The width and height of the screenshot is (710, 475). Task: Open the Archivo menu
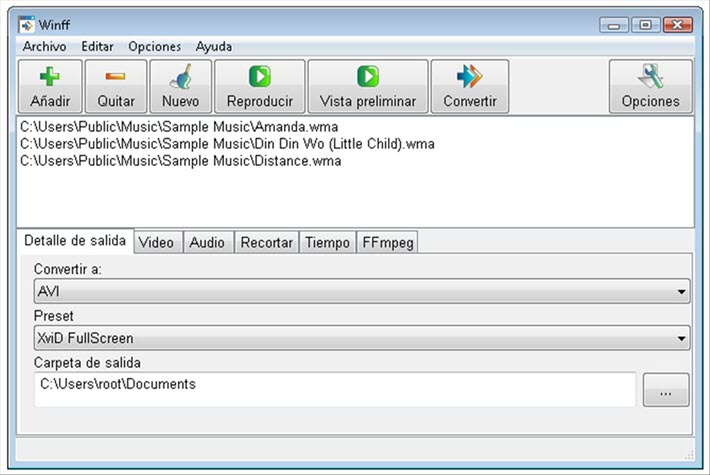point(44,46)
